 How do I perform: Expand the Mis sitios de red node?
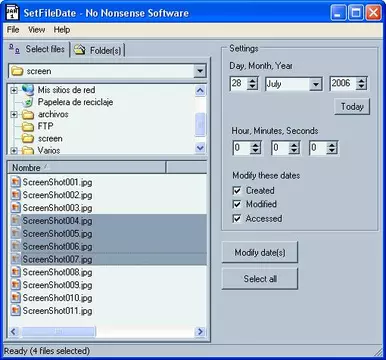14,90
